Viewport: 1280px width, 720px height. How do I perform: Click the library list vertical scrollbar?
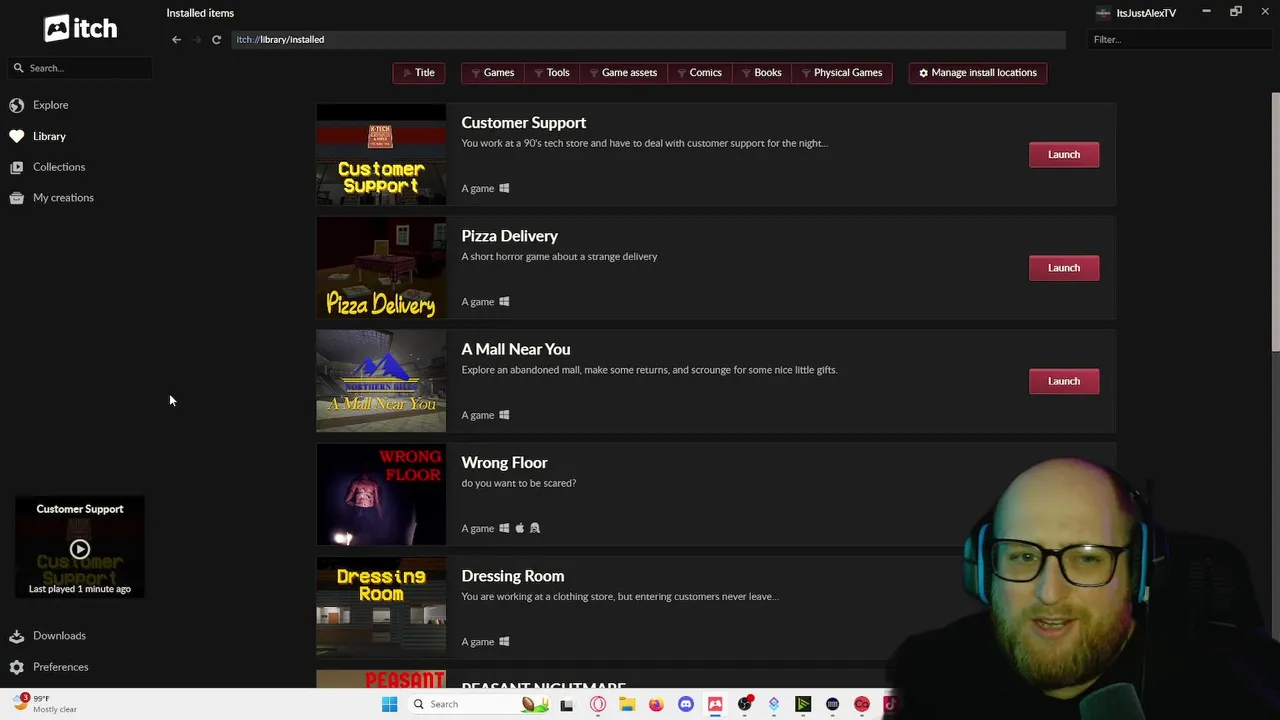tap(1275, 222)
